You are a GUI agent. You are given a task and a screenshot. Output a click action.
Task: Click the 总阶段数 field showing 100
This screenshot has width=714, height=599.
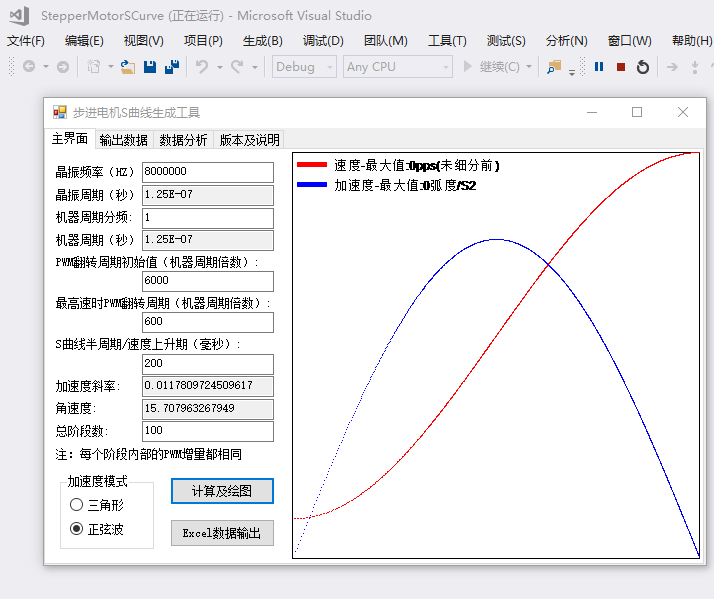pyautogui.click(x=208, y=431)
